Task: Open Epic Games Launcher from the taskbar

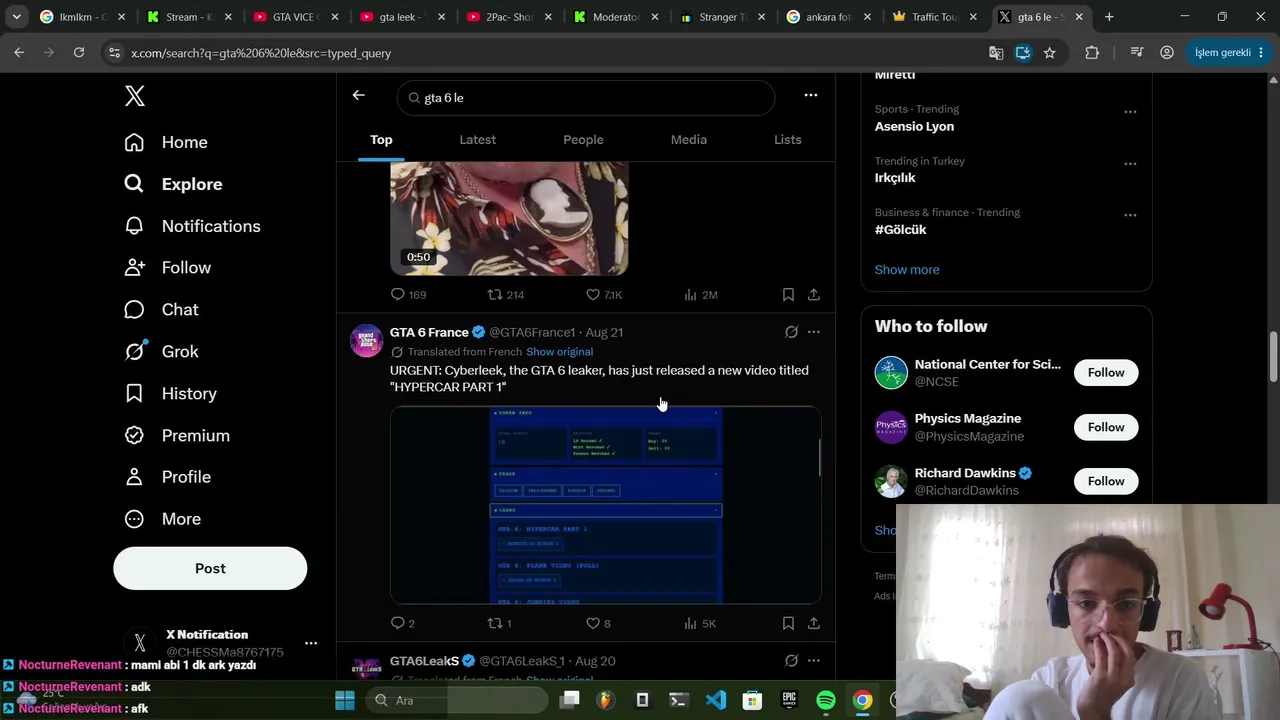Action: (x=789, y=700)
